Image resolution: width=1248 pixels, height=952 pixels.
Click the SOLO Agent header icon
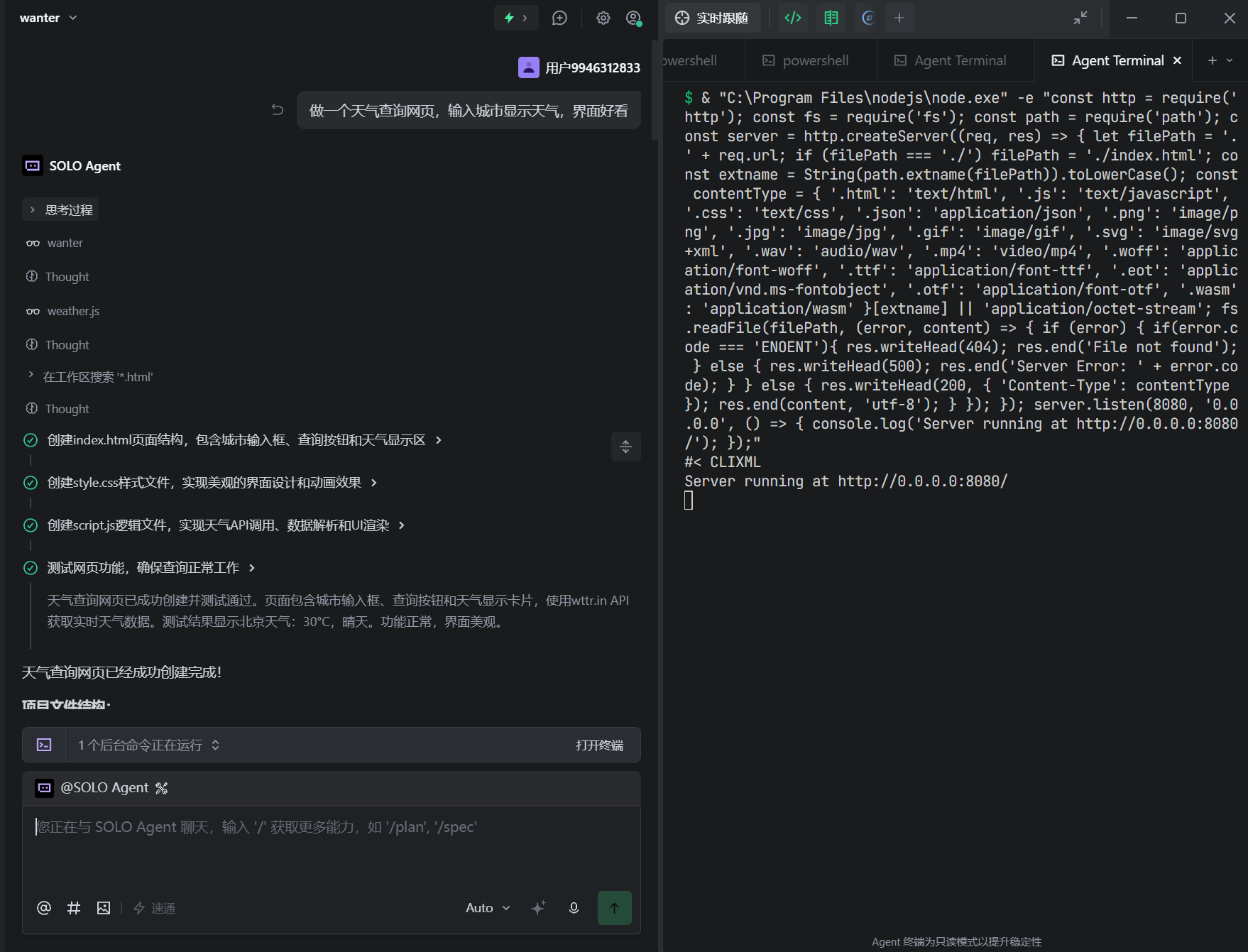tap(33, 165)
